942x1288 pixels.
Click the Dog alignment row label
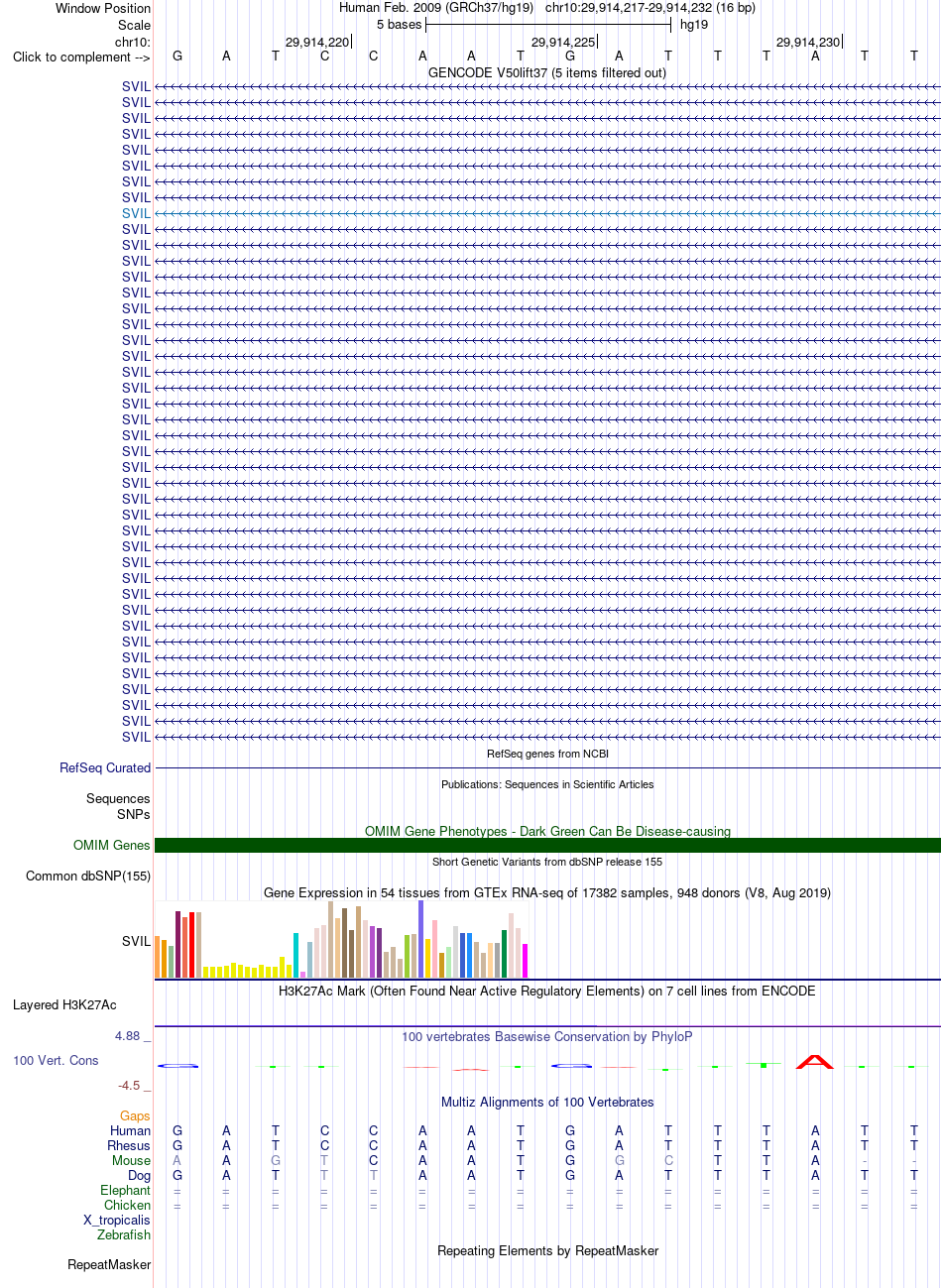pos(140,1175)
